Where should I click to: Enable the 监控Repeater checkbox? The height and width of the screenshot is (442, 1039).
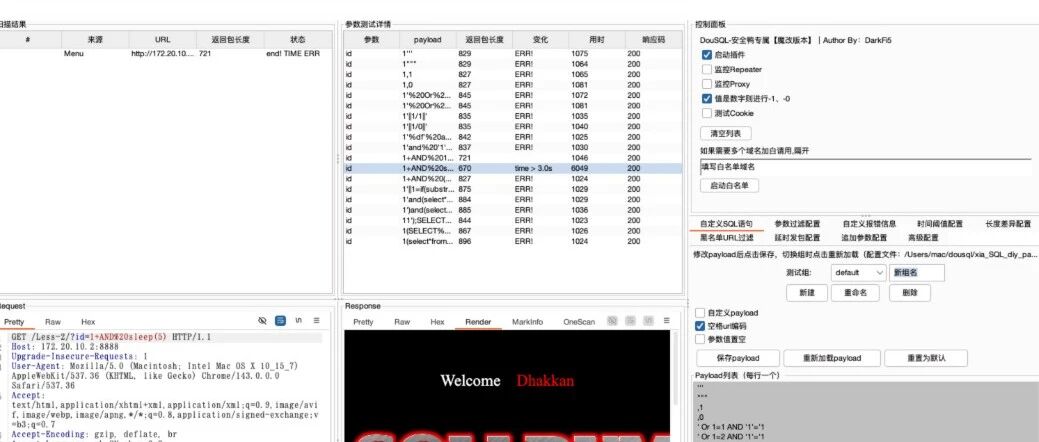(x=706, y=70)
